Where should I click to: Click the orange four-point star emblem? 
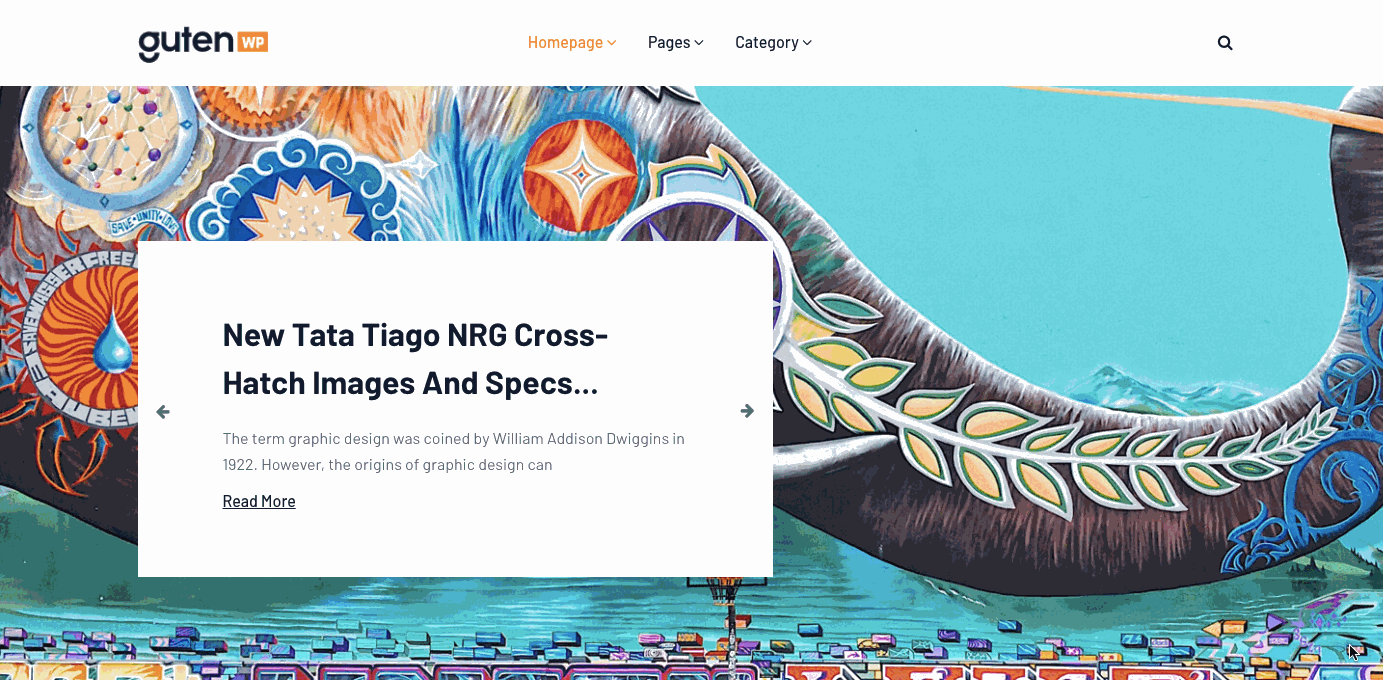point(580,175)
